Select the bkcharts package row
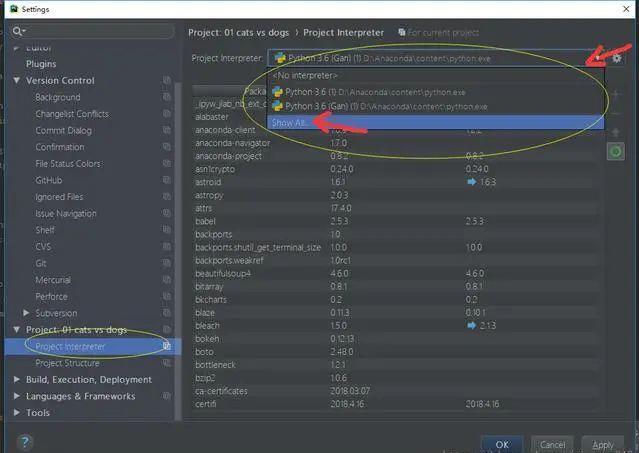 pos(394,299)
